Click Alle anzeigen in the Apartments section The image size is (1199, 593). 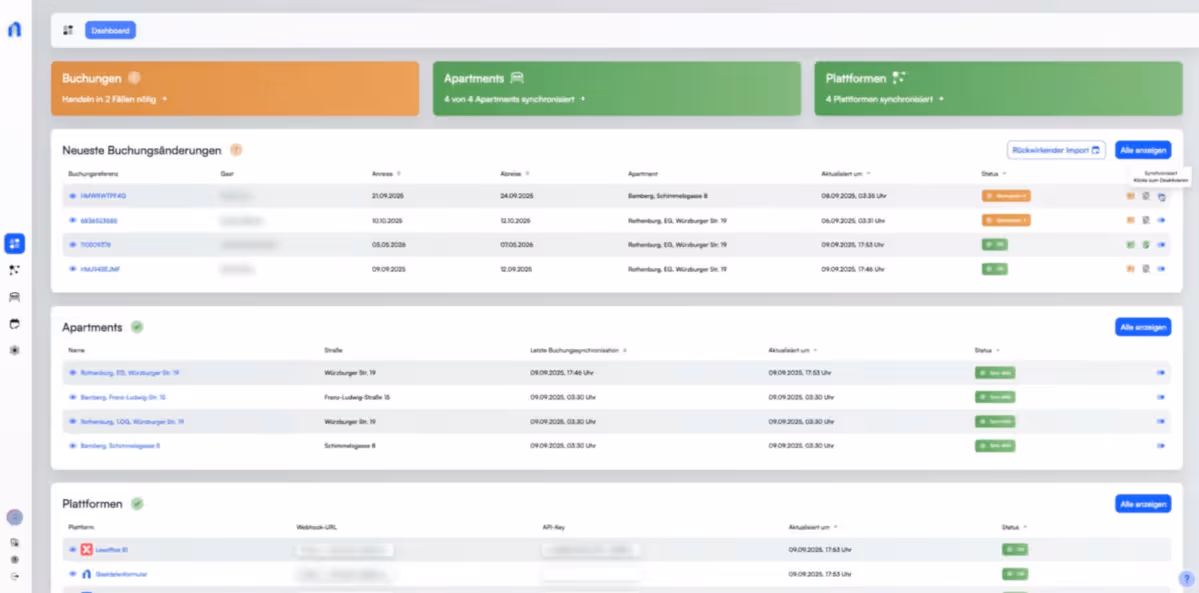pyautogui.click(x=1142, y=327)
